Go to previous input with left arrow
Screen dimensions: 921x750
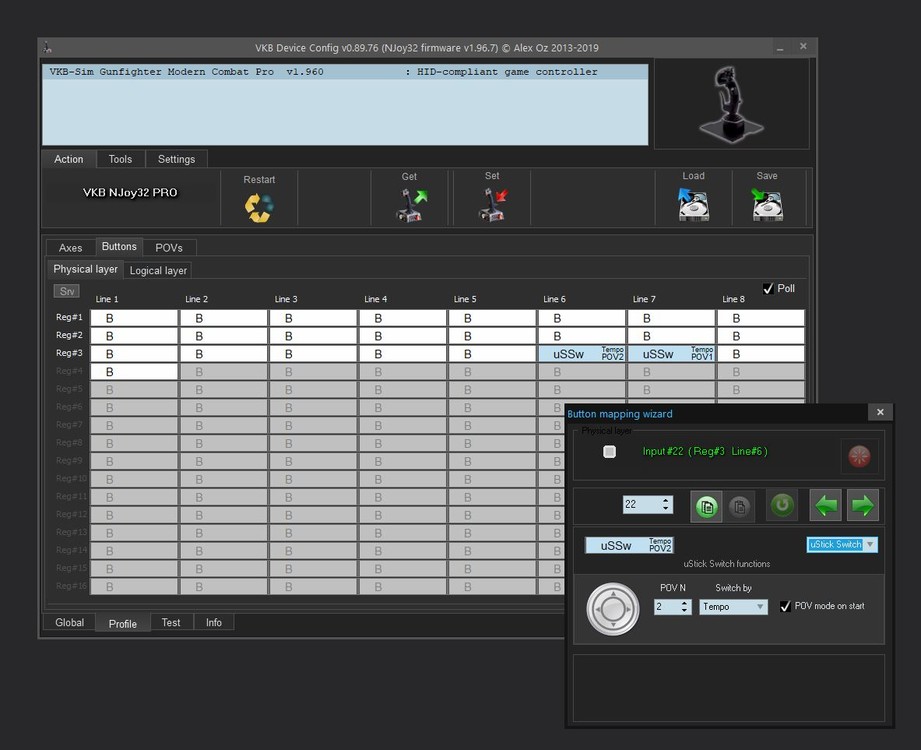(826, 505)
